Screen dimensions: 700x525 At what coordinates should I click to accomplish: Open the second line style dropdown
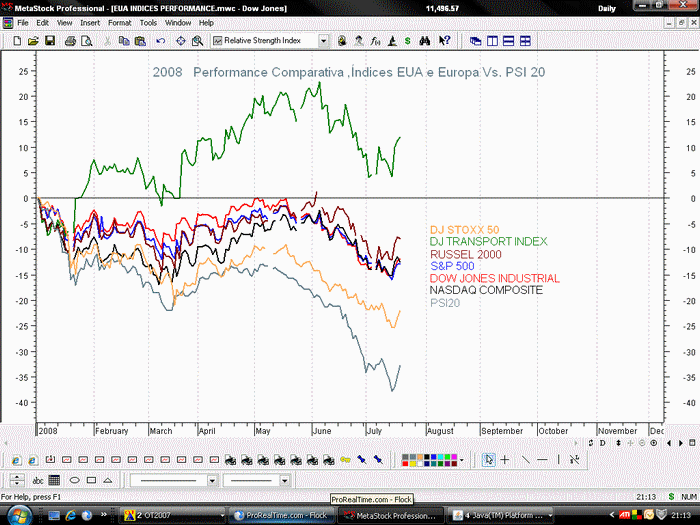(285, 481)
